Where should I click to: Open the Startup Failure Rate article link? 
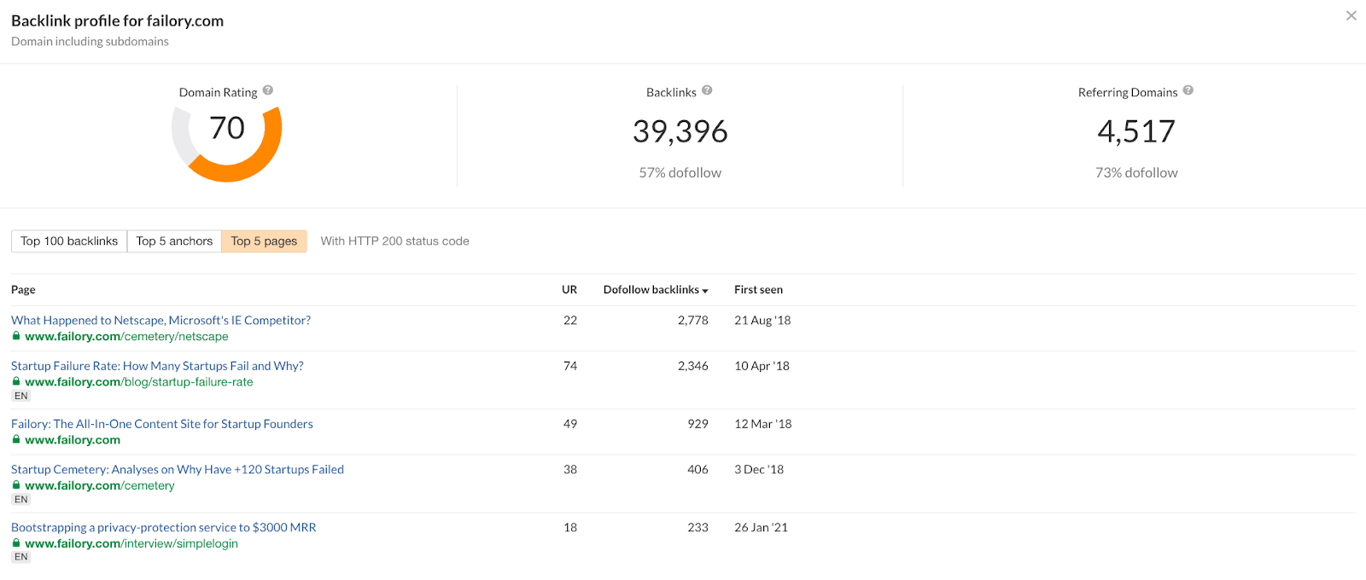pos(157,366)
